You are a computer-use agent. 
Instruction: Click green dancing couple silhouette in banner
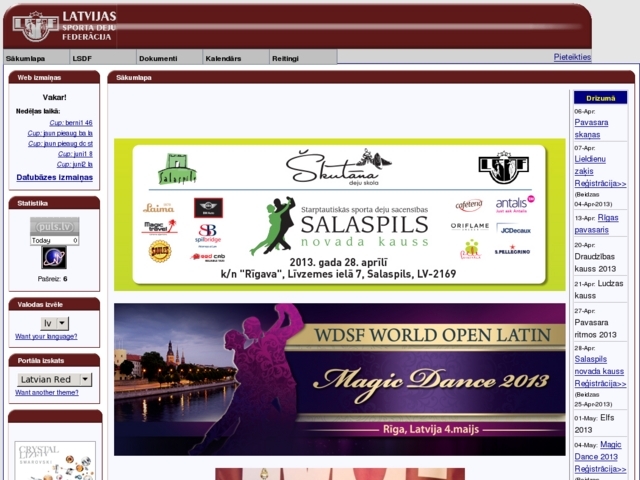[x=273, y=226]
